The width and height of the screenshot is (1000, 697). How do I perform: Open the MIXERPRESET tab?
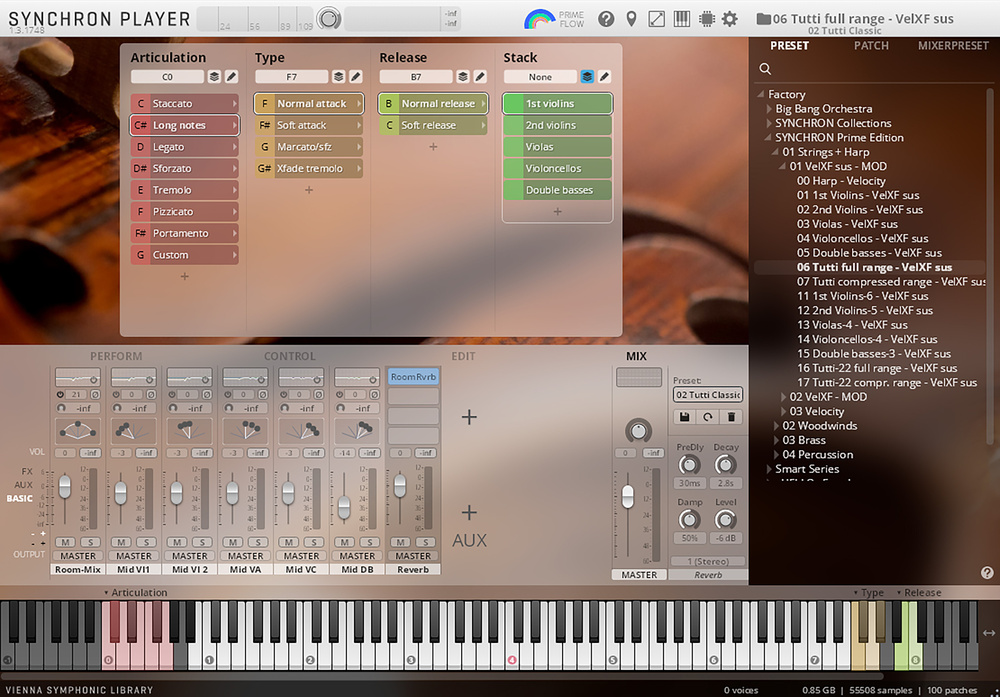[x=952, y=46]
